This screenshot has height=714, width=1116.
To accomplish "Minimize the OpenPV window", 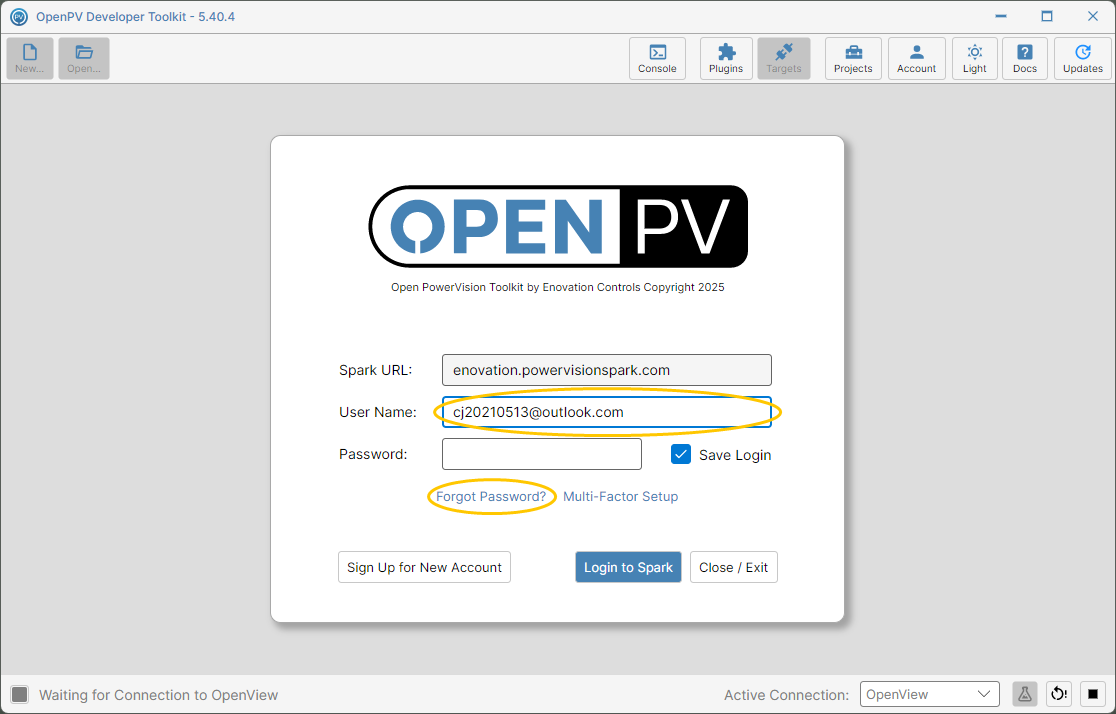I will [x=1001, y=16].
